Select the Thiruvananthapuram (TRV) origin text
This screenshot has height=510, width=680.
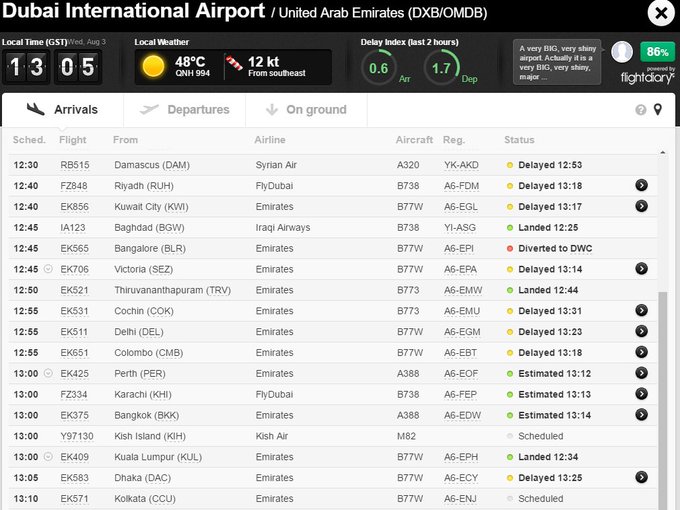click(x=173, y=290)
